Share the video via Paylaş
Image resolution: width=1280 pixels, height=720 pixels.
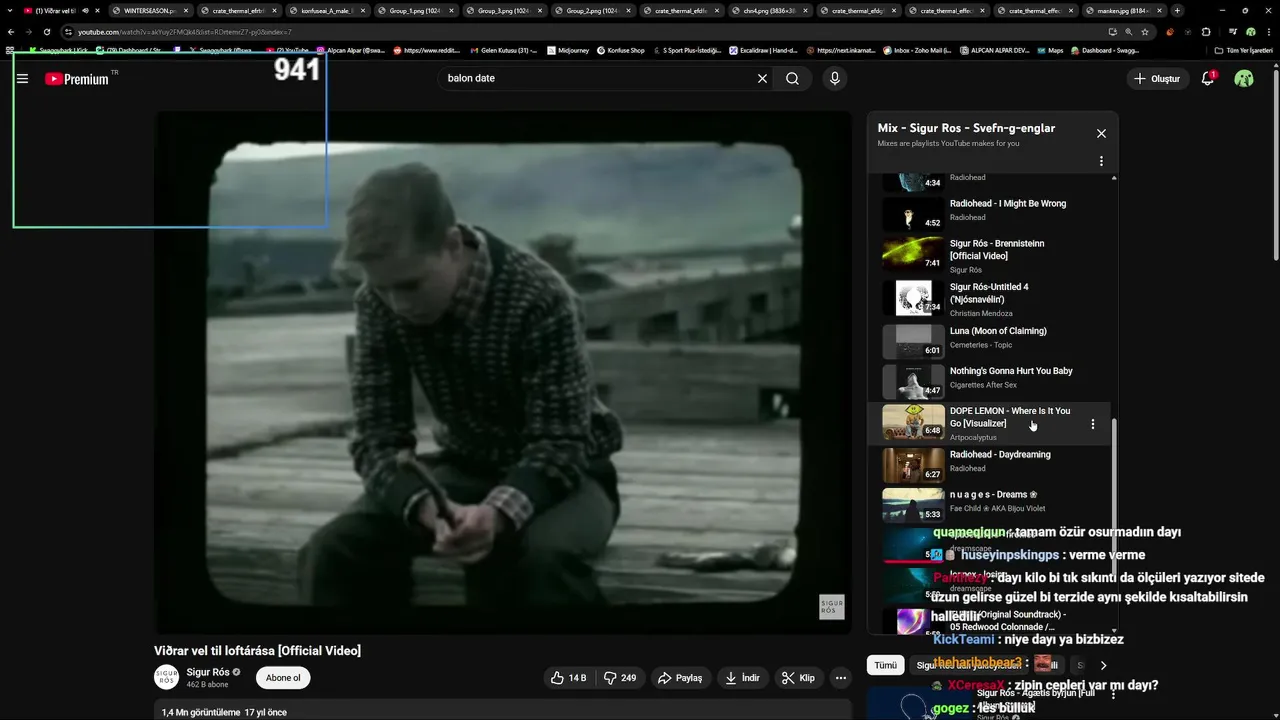pos(680,678)
